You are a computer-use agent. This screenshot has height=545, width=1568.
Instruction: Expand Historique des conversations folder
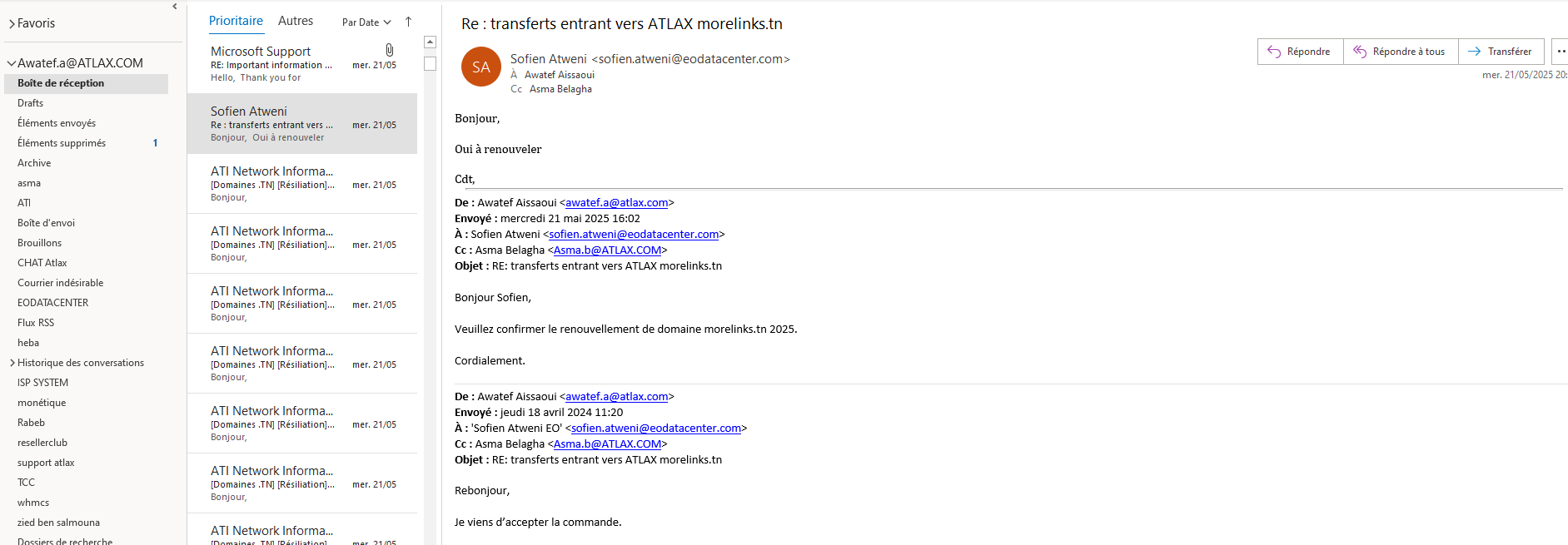point(12,363)
